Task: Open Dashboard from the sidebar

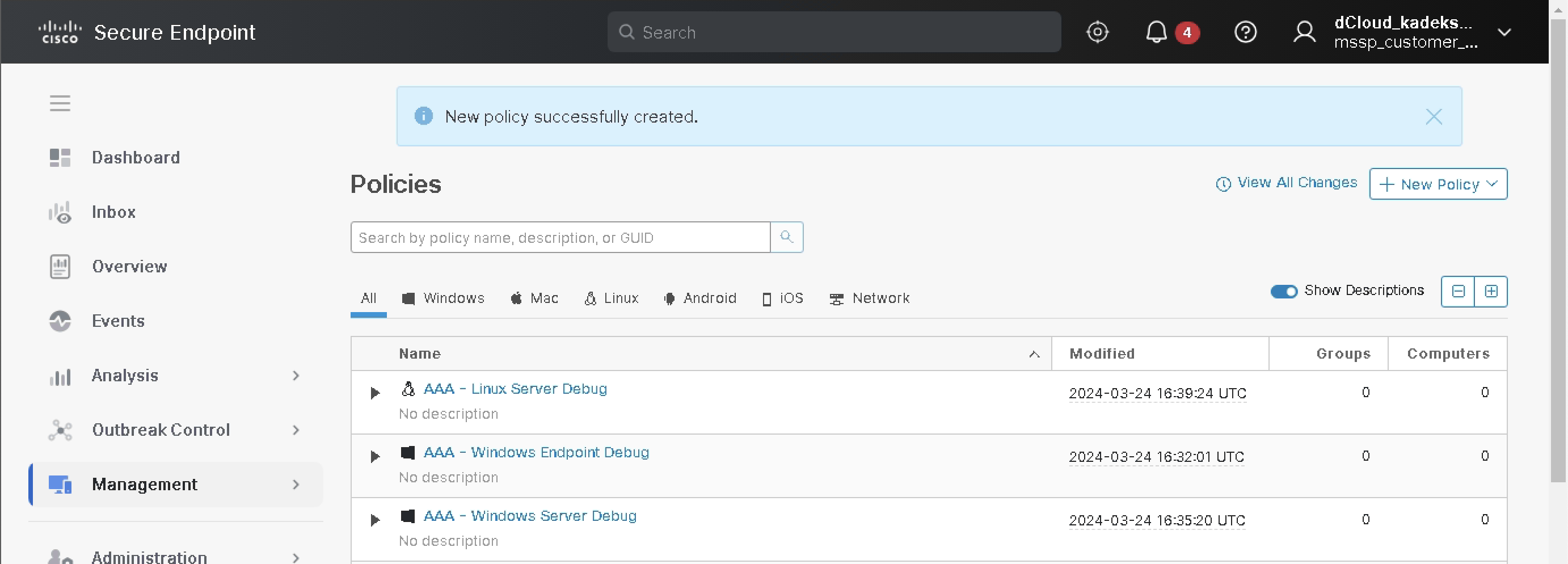Action: click(135, 158)
